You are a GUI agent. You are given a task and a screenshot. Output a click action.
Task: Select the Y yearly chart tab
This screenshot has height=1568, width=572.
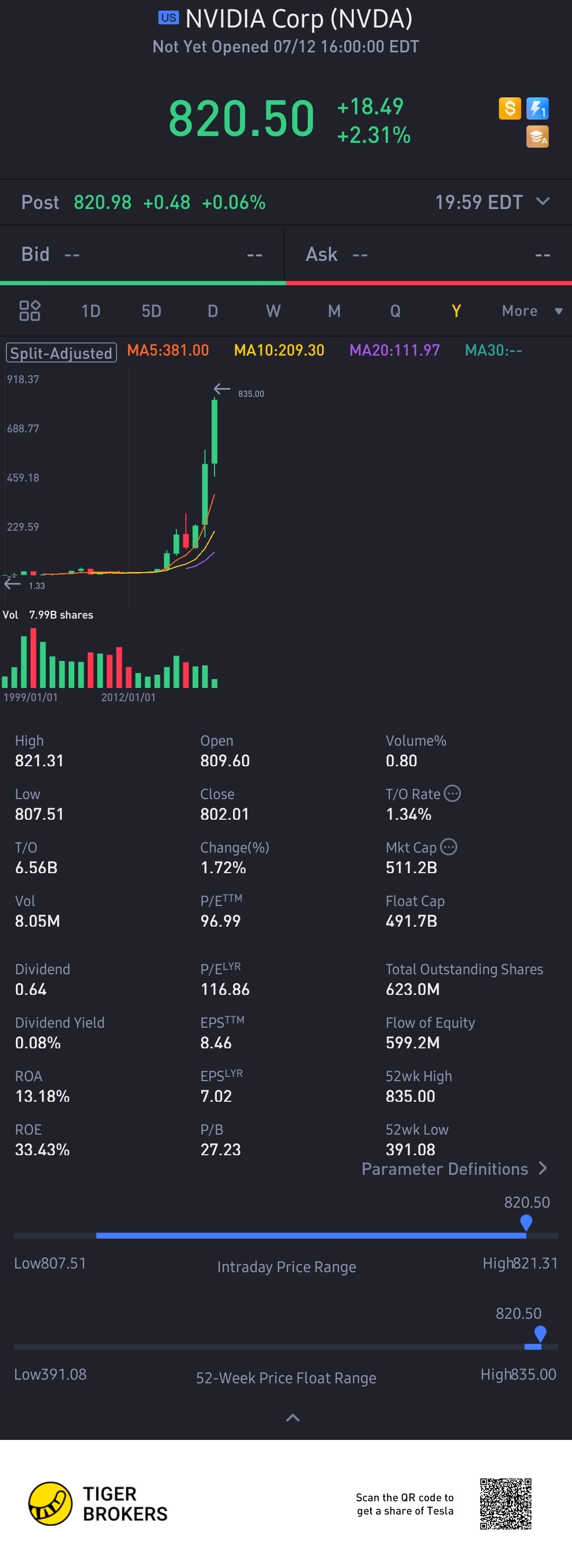pyautogui.click(x=455, y=311)
